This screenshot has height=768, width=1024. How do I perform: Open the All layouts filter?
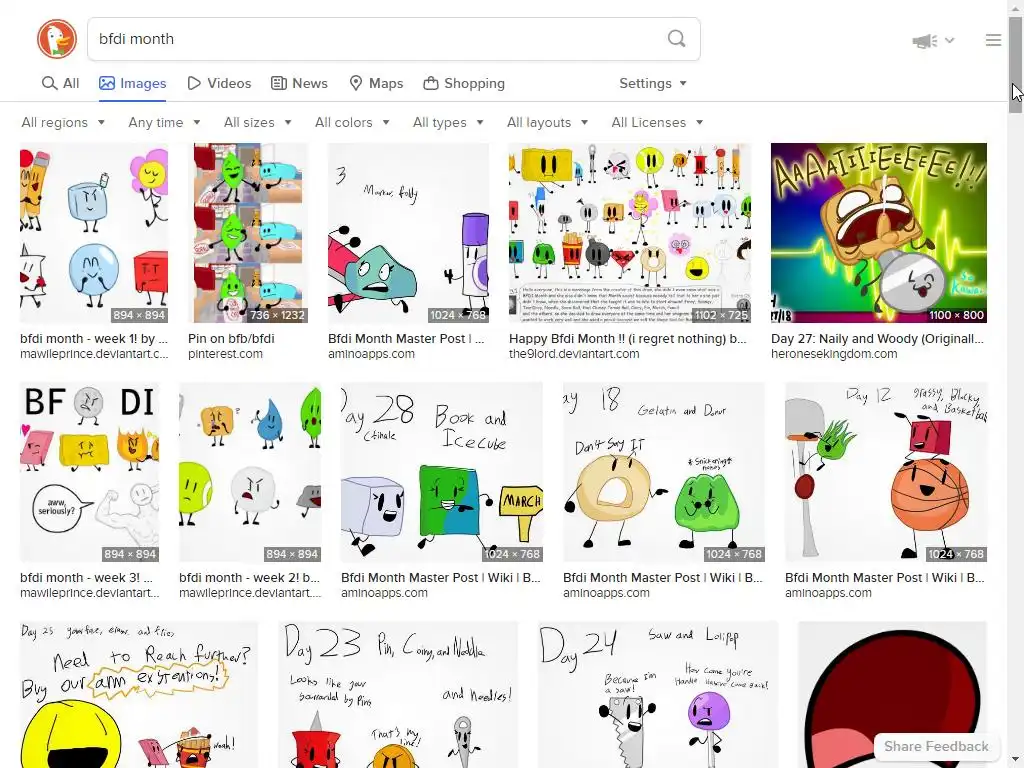click(547, 123)
